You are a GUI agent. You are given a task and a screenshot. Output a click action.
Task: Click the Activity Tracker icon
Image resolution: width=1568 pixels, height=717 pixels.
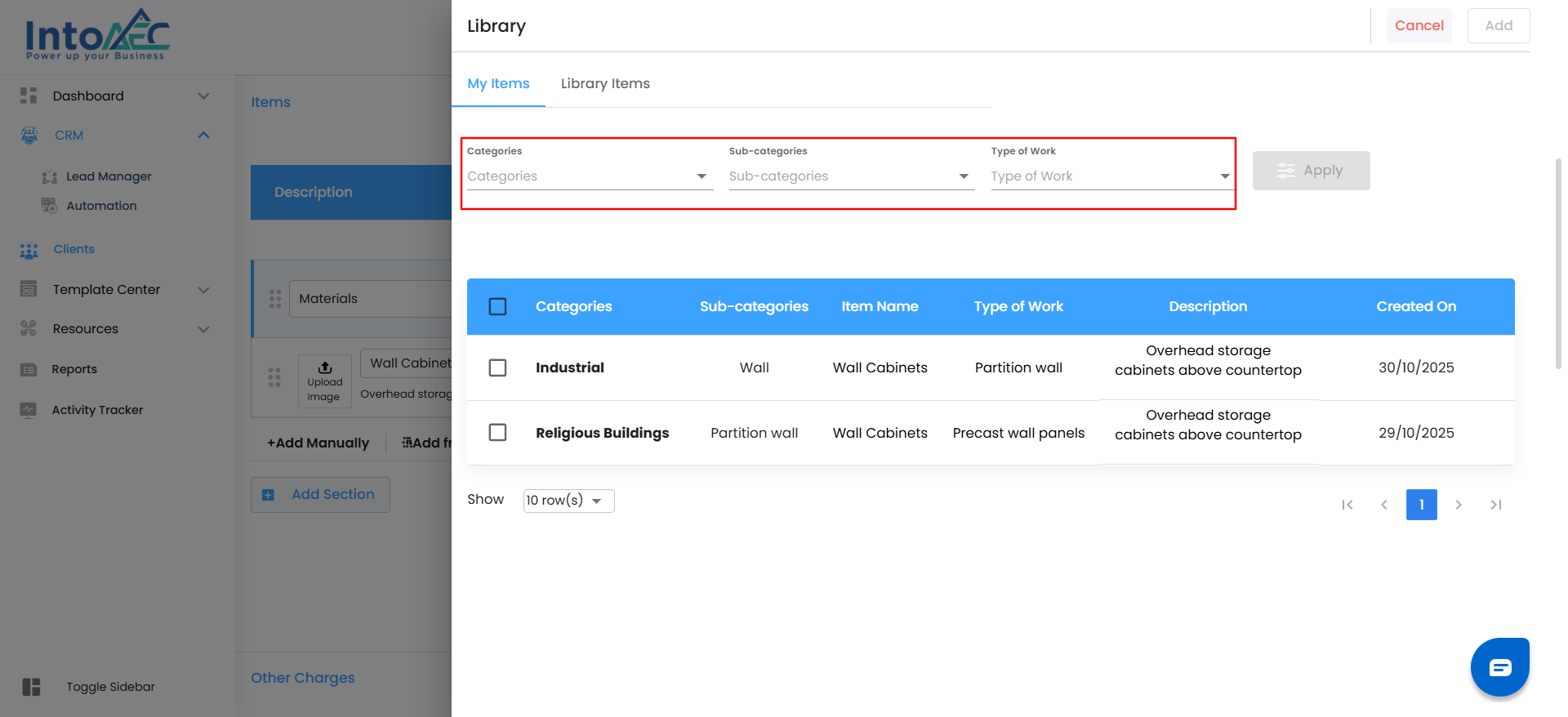coord(29,410)
